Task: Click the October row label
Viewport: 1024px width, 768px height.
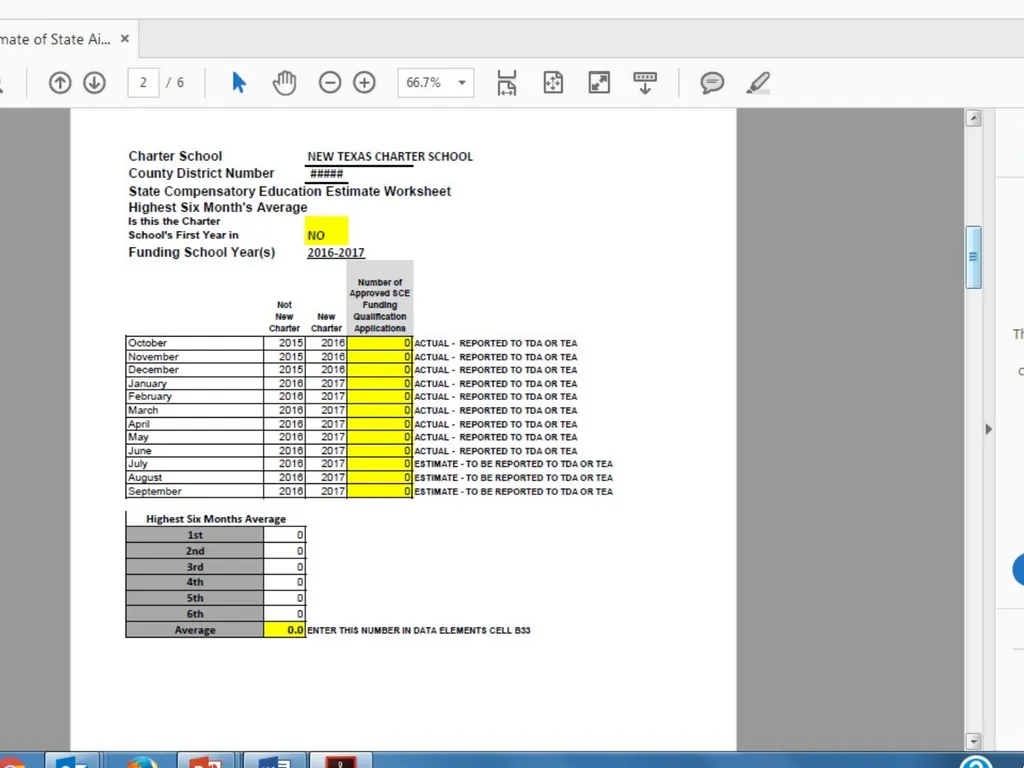Action: (148, 343)
